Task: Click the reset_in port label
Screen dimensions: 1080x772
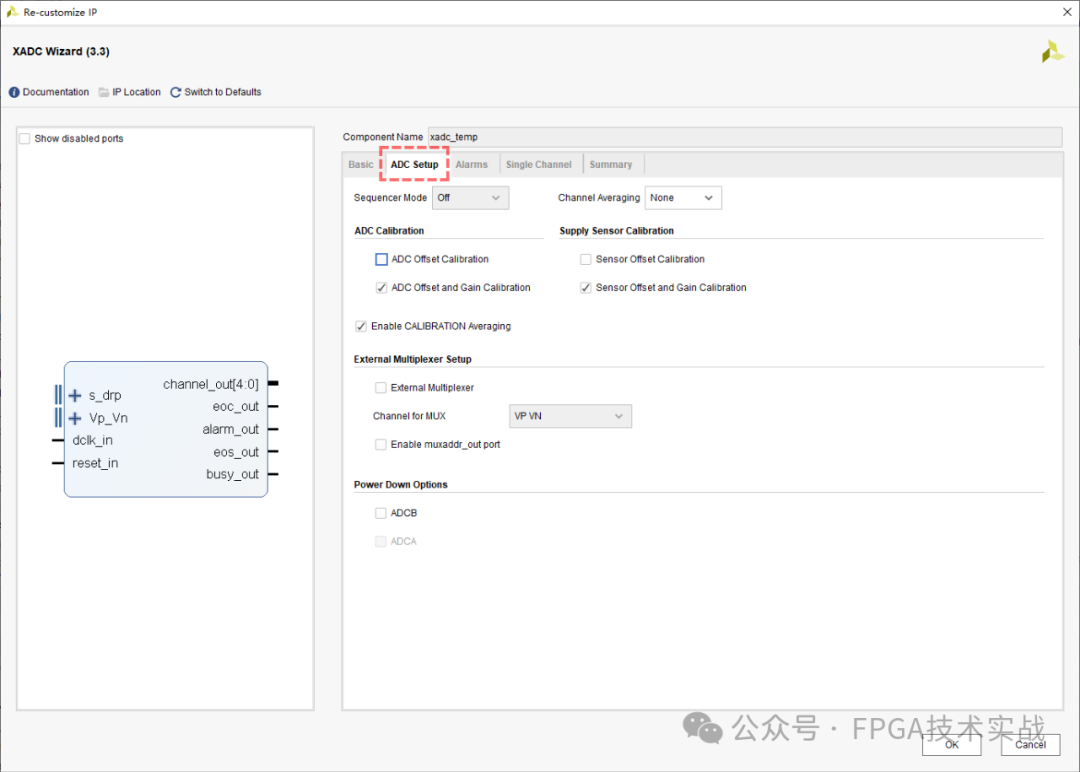Action: [95, 463]
